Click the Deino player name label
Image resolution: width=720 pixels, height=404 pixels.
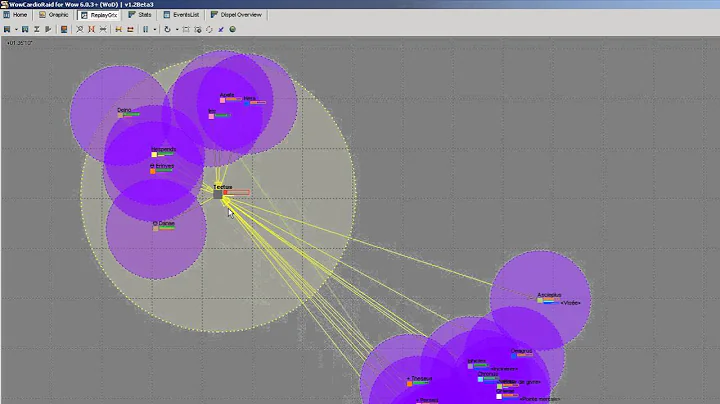point(124,110)
